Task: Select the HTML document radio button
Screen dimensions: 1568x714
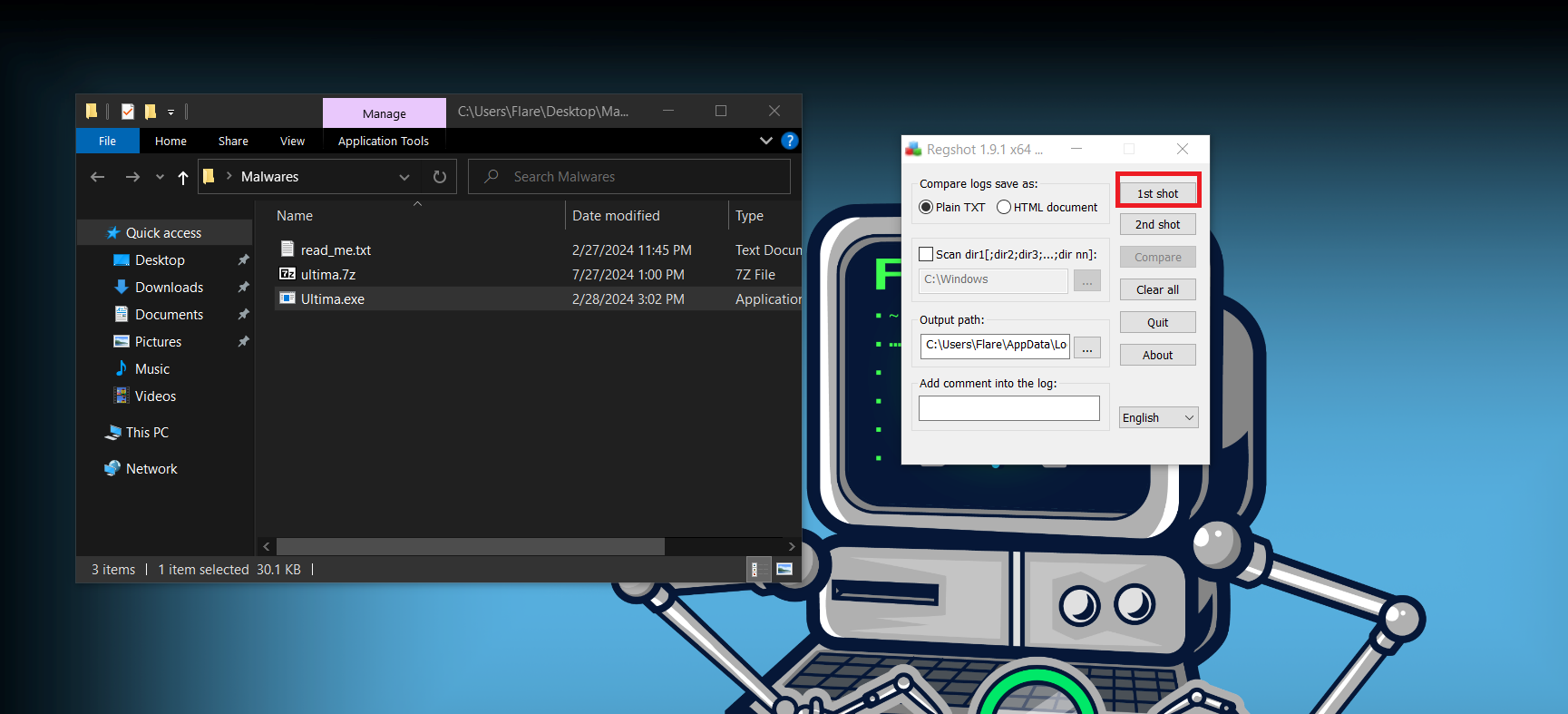Action: pyautogui.click(x=1004, y=207)
